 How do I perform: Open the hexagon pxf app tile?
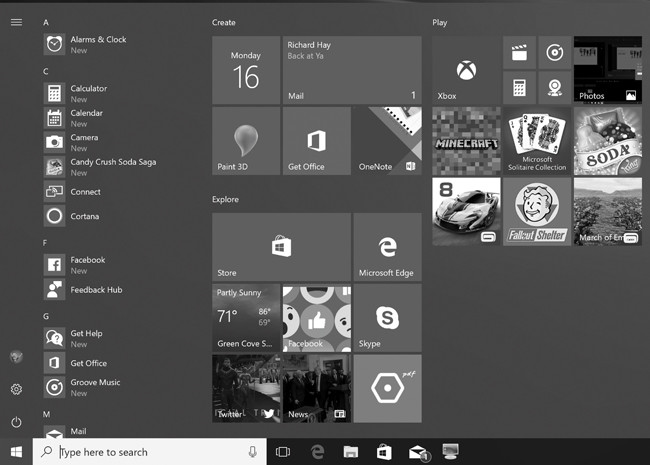click(388, 389)
